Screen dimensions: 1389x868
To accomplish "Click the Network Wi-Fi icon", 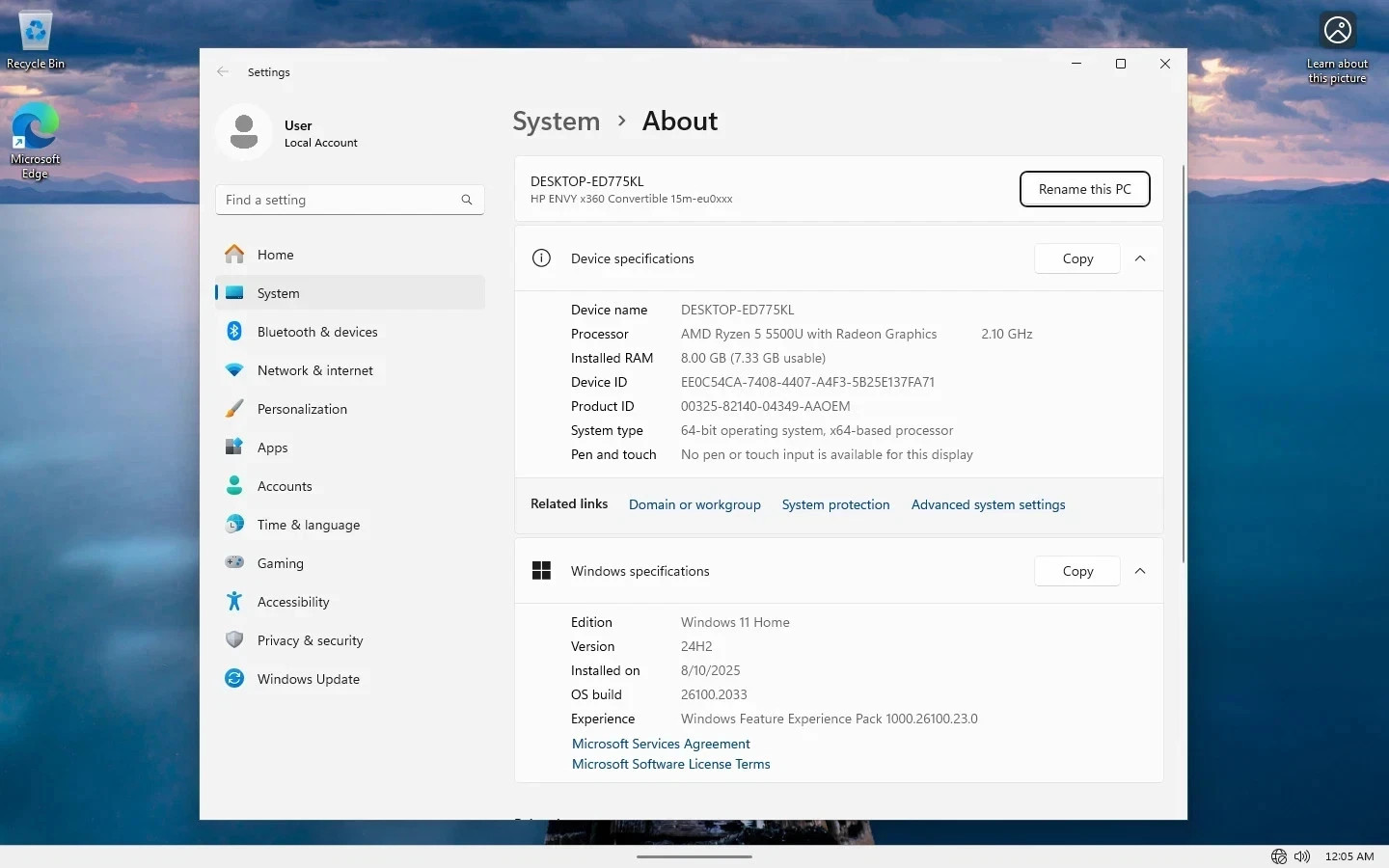I will 234,369.
